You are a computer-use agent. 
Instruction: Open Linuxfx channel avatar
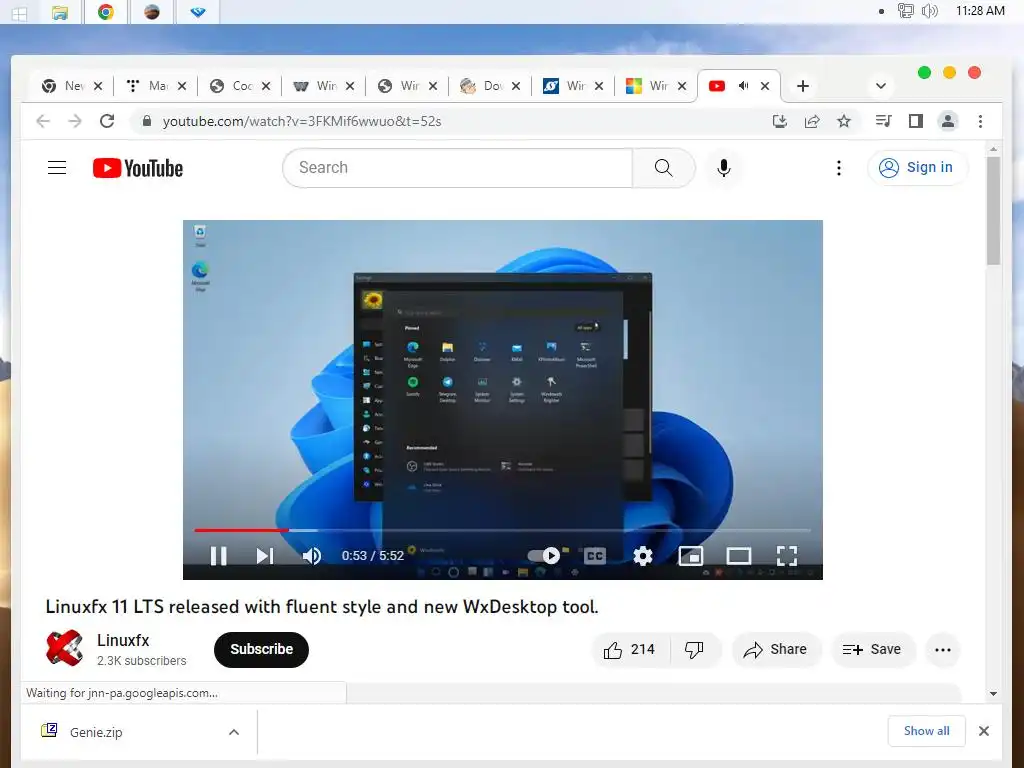click(64, 648)
